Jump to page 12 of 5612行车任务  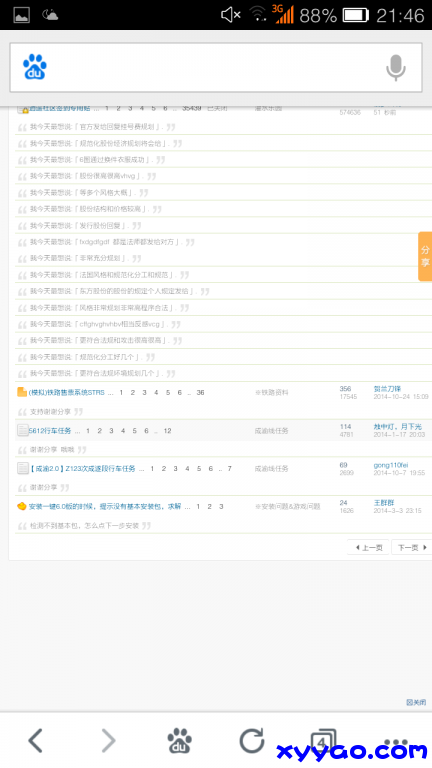click(x=168, y=431)
